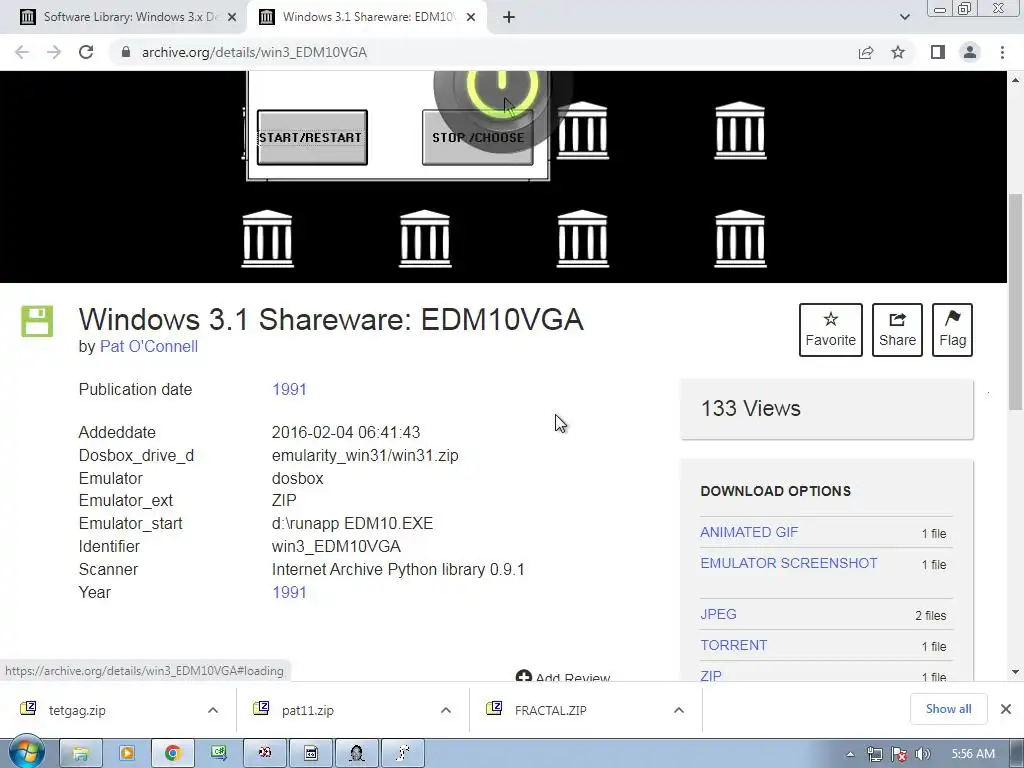Reload the archive.org page
This screenshot has width=1024, height=768.
(86, 52)
